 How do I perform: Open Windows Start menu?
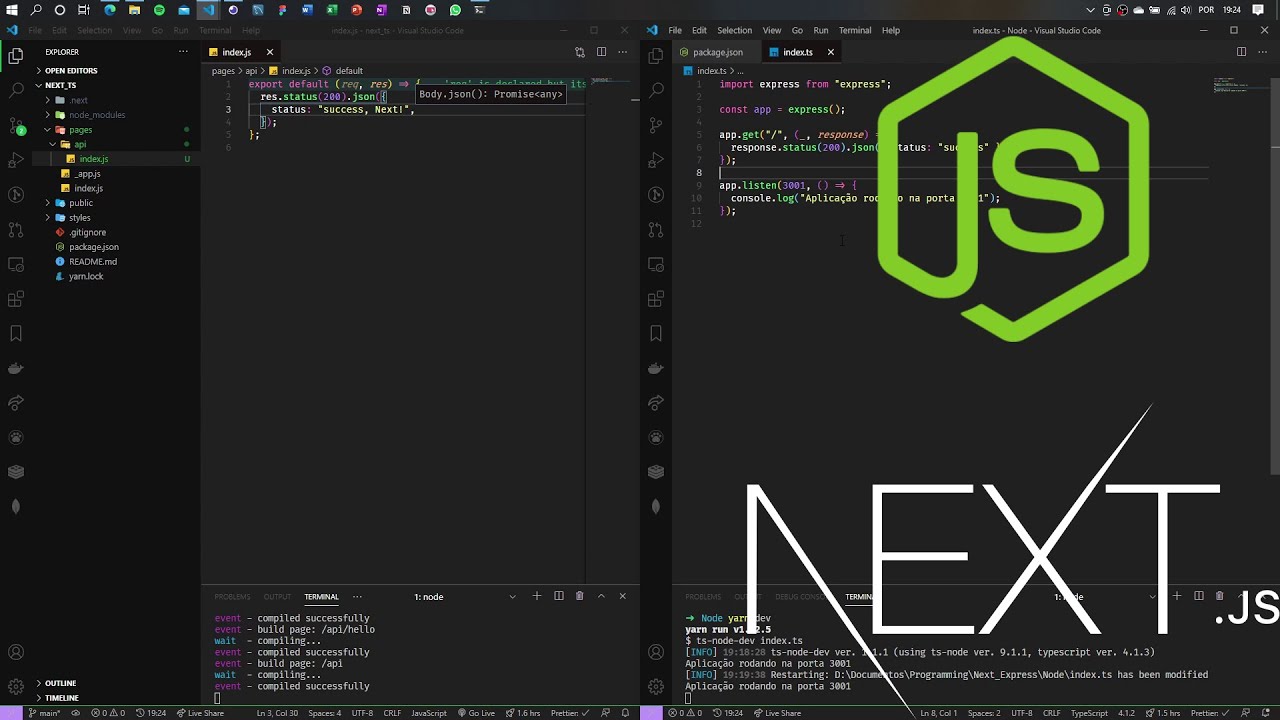(x=11, y=10)
